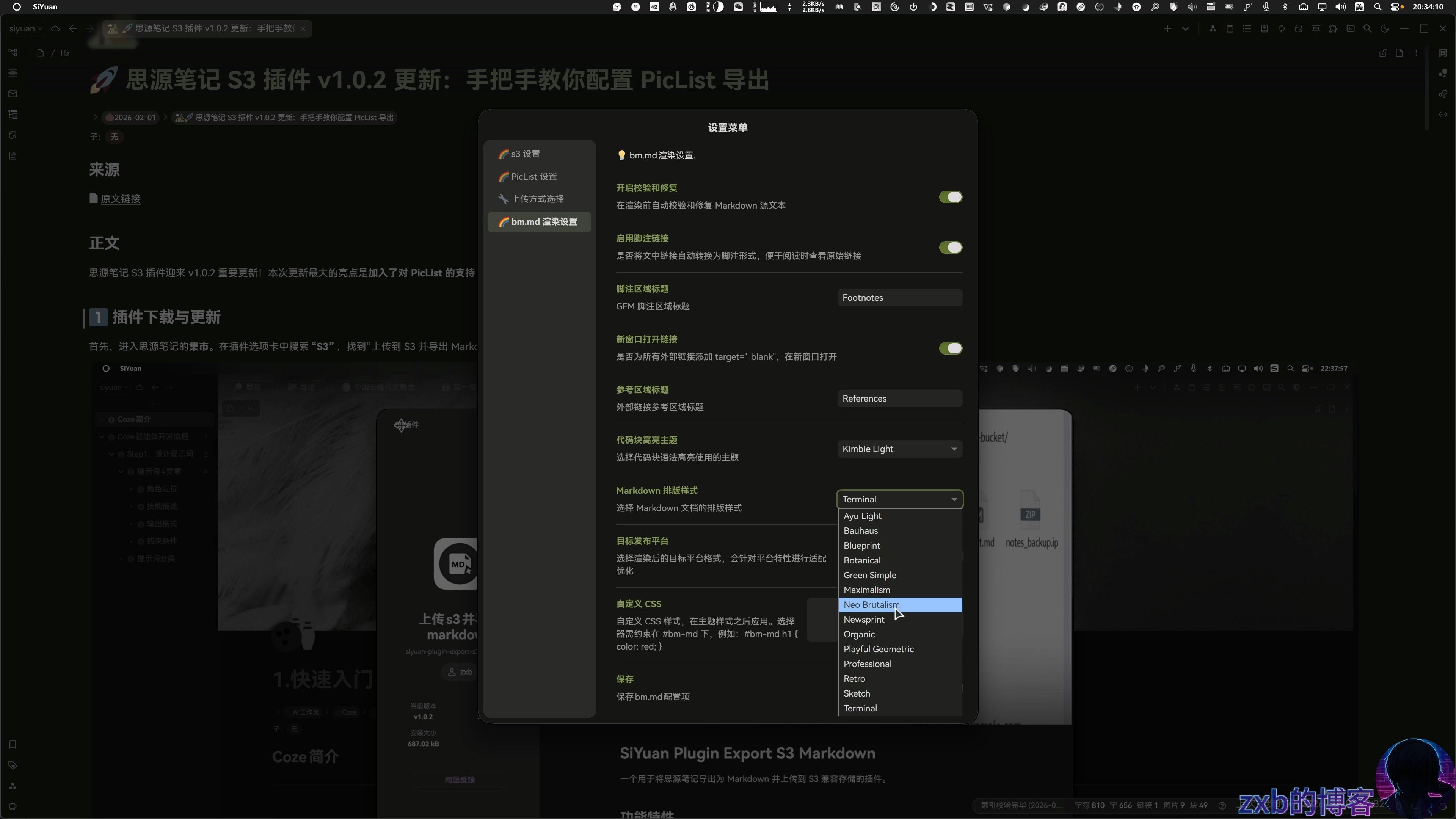Open the siyuan workspace dropdown
Image resolution: width=1456 pixels, height=819 pixels.
25,28
